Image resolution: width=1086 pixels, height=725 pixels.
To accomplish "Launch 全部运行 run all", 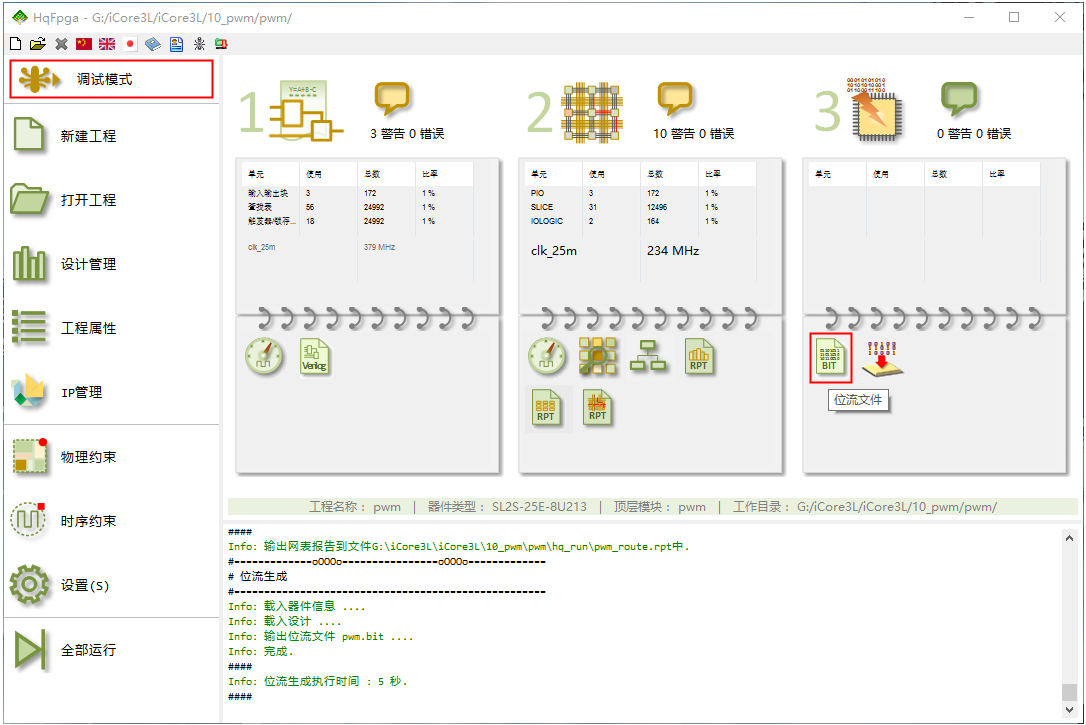I will [88, 650].
